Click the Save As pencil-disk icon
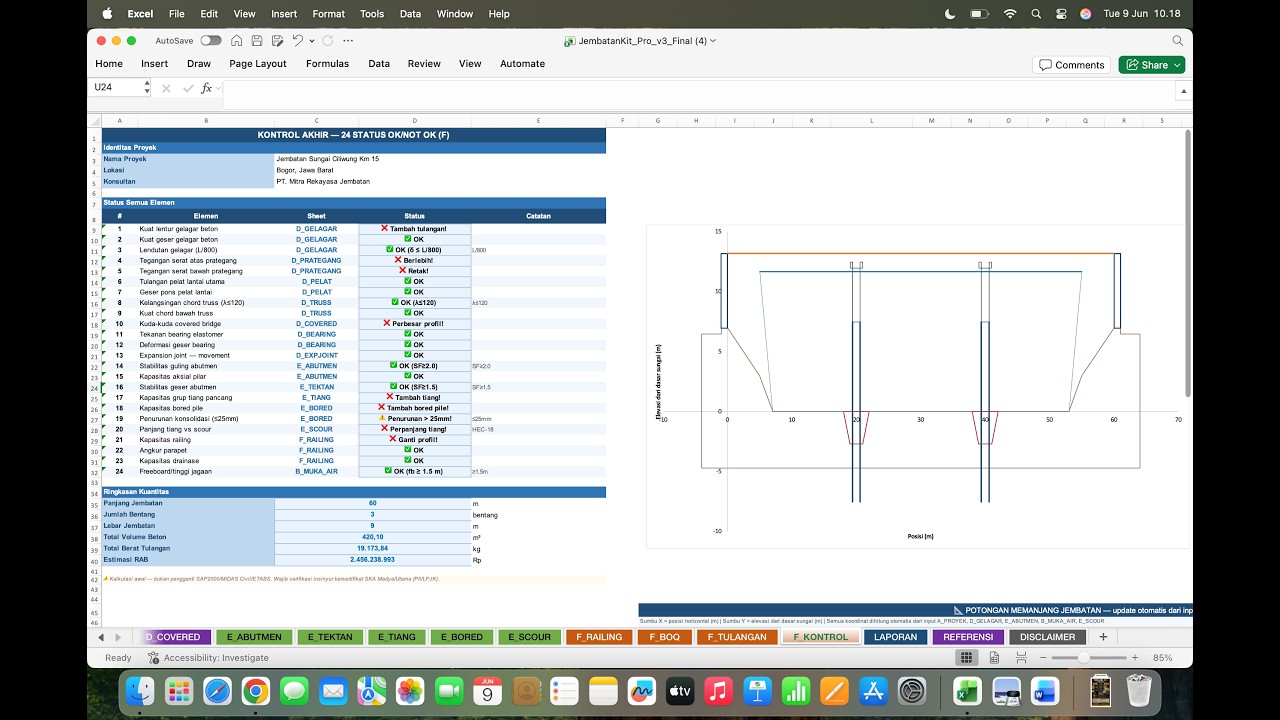 pos(276,41)
